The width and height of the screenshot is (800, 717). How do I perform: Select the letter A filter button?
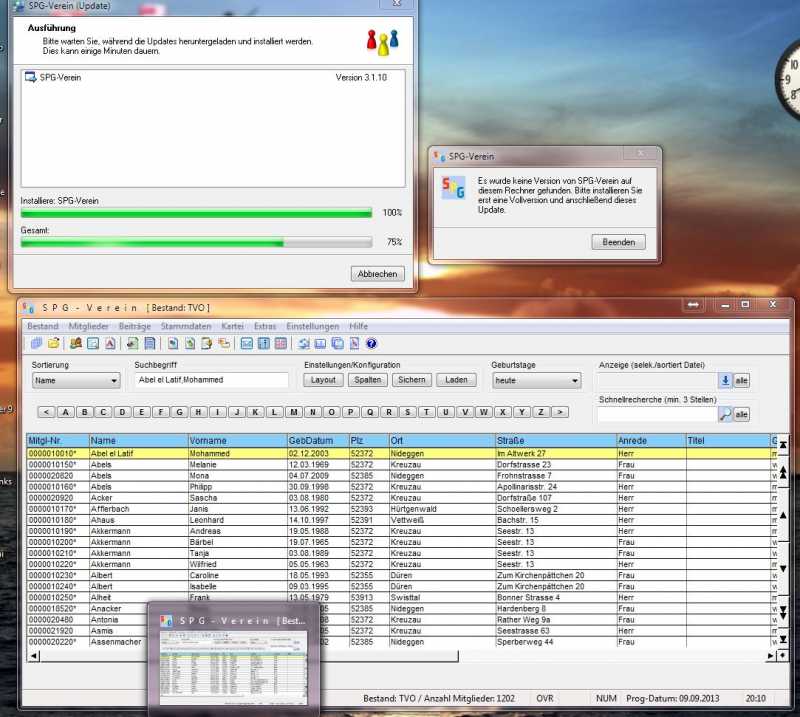[x=65, y=412]
